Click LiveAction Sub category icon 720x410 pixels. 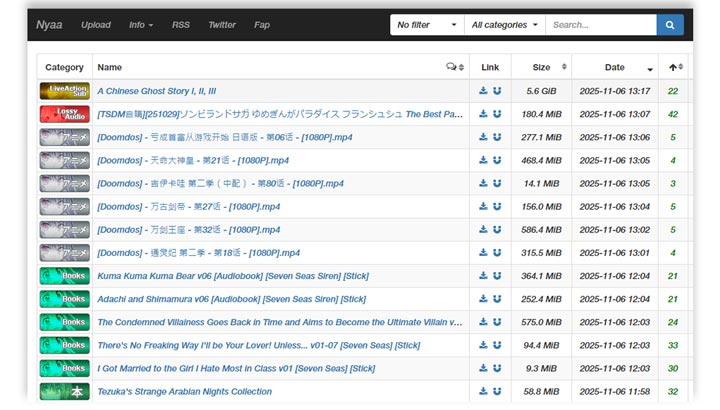click(65, 91)
